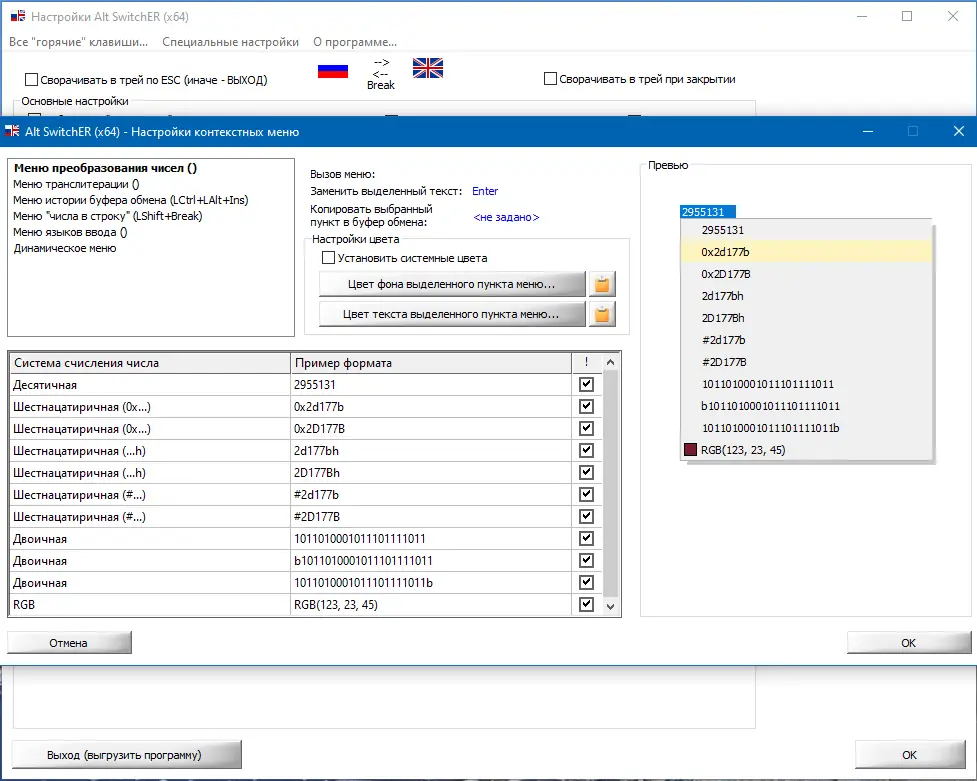Click Цвет текста выделенного пункта меню button
This screenshot has height=781, width=977.
point(452,314)
